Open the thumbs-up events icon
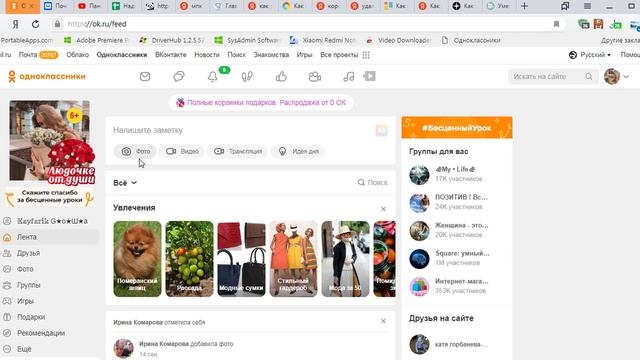640x360 pixels. coord(281,76)
